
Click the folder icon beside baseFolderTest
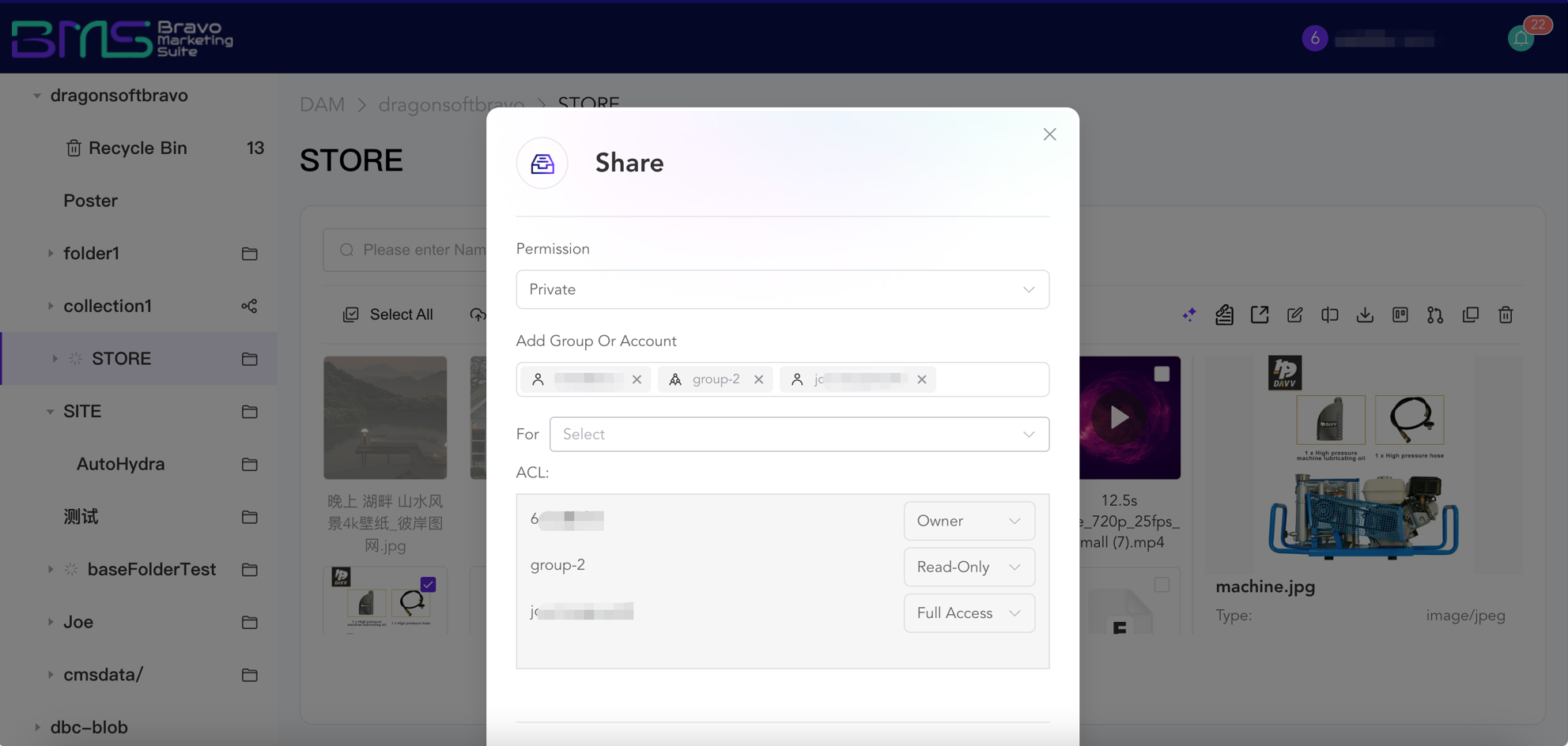click(x=249, y=570)
